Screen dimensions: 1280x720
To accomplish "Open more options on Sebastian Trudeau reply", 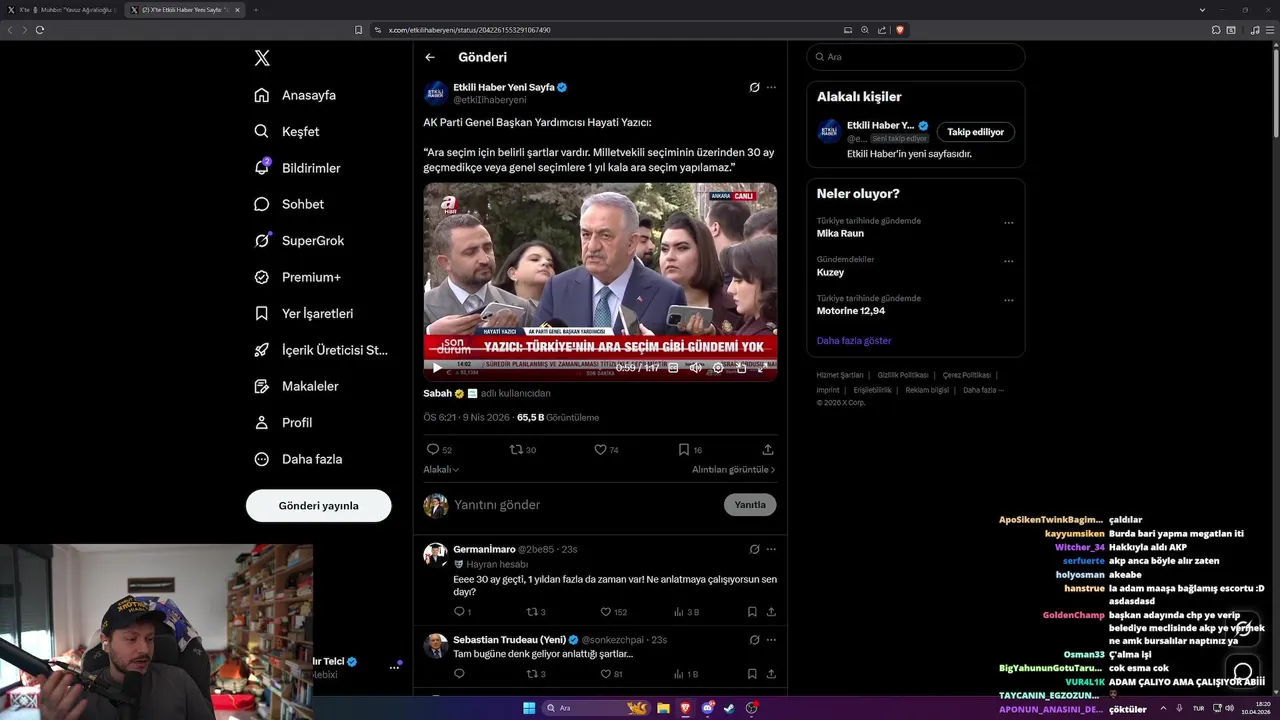I will (x=771, y=639).
